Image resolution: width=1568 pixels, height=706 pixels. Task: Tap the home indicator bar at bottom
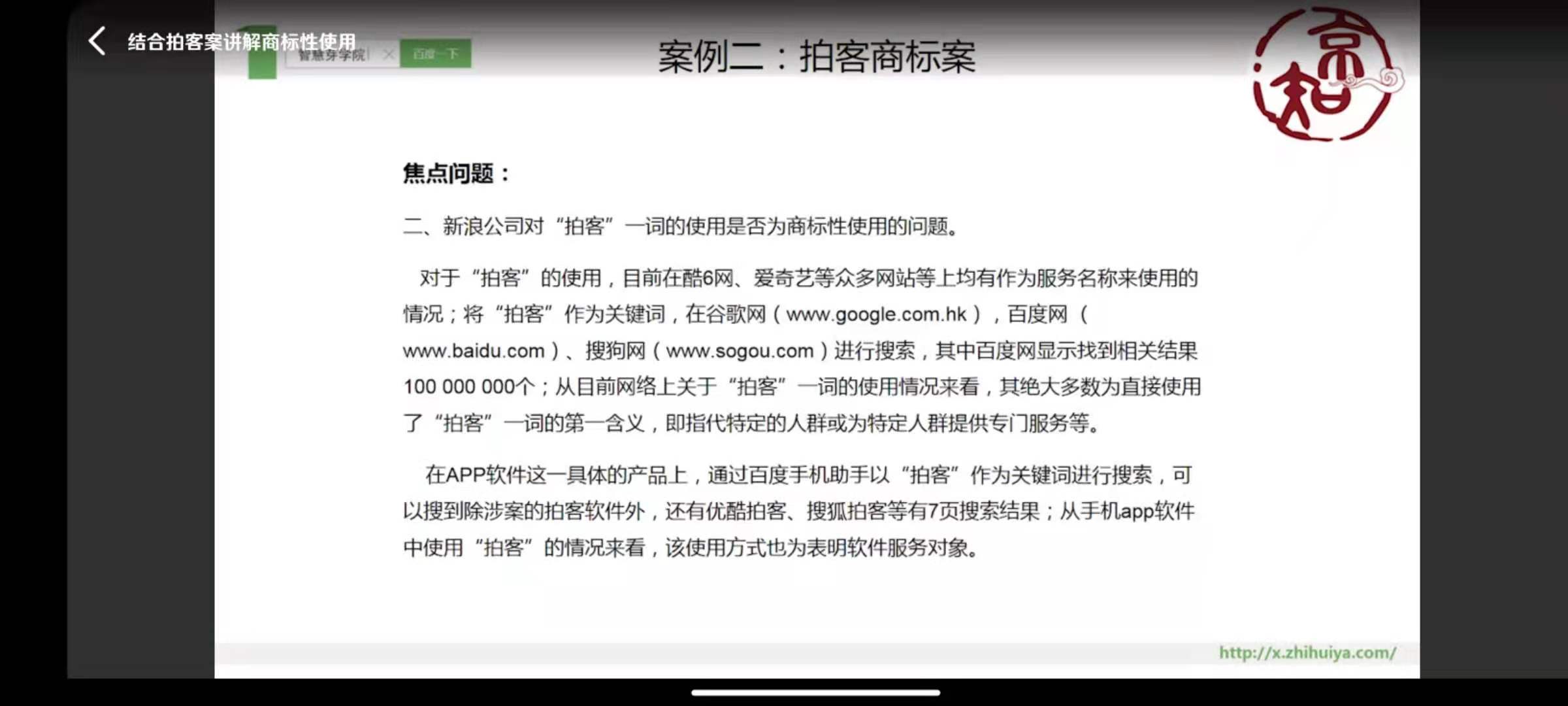point(815,692)
